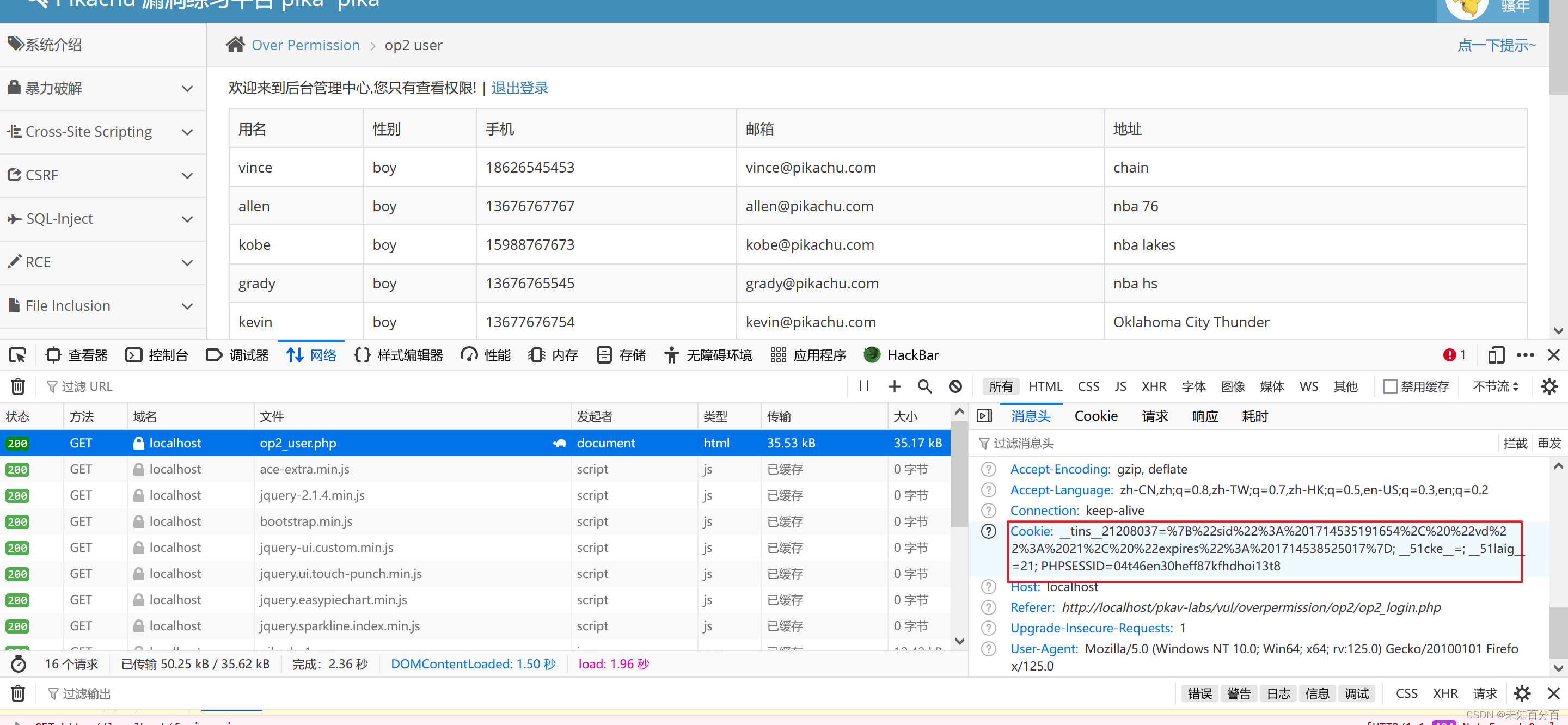The height and width of the screenshot is (725, 1568).
Task: Switch to the Cookie details tab
Action: pos(1095,416)
